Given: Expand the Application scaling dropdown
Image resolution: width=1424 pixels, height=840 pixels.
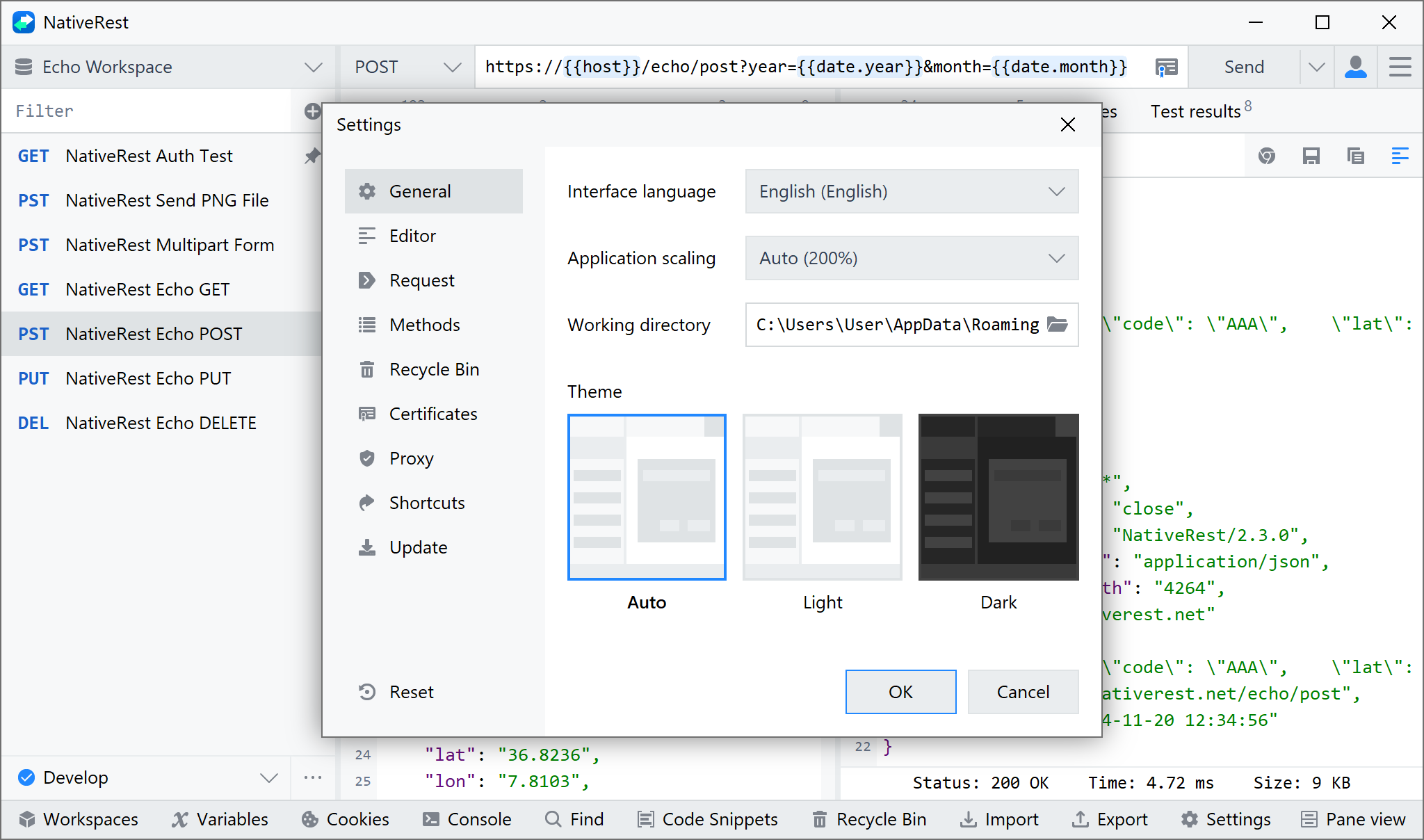Looking at the screenshot, I should [912, 258].
